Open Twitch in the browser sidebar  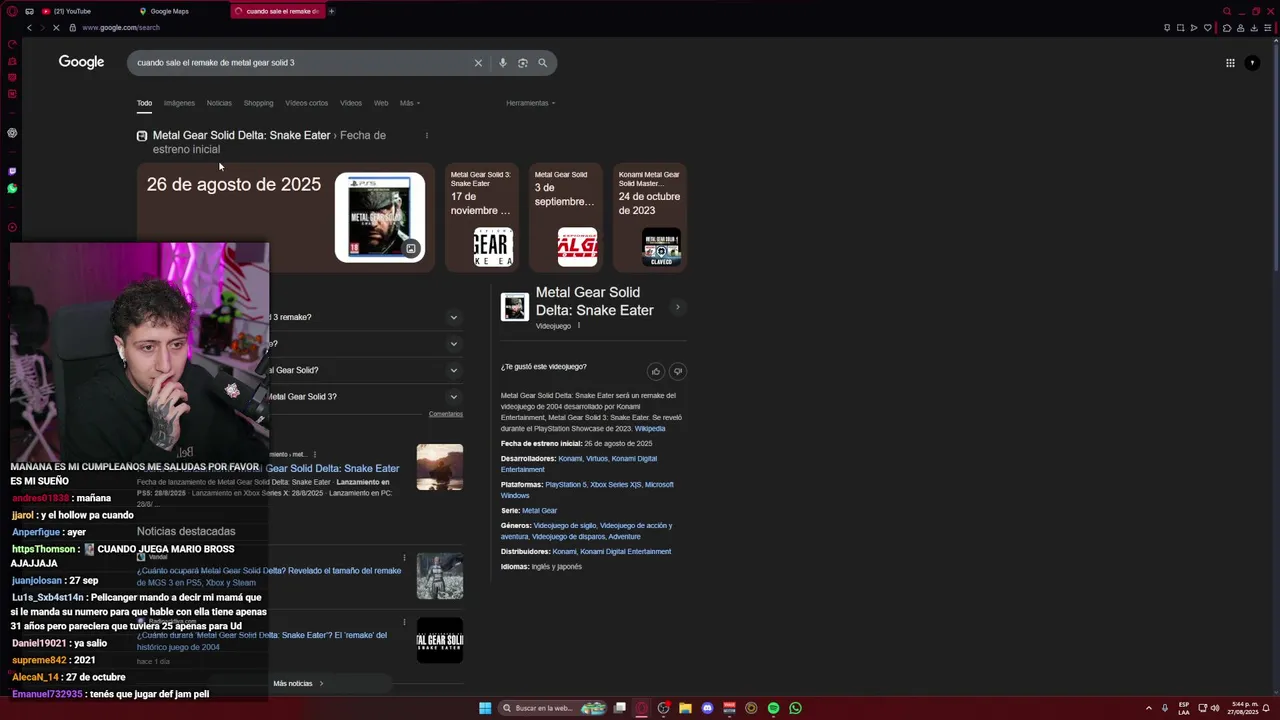[12, 171]
